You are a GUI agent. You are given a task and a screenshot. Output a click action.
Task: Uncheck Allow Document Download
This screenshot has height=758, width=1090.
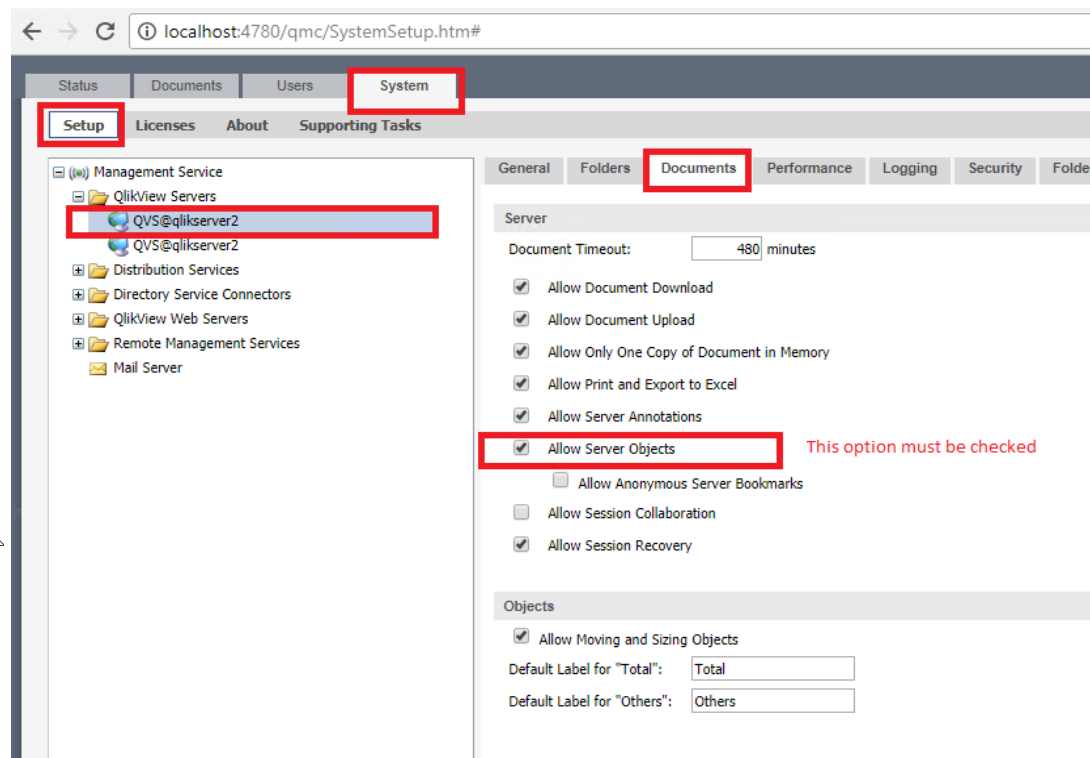click(521, 286)
